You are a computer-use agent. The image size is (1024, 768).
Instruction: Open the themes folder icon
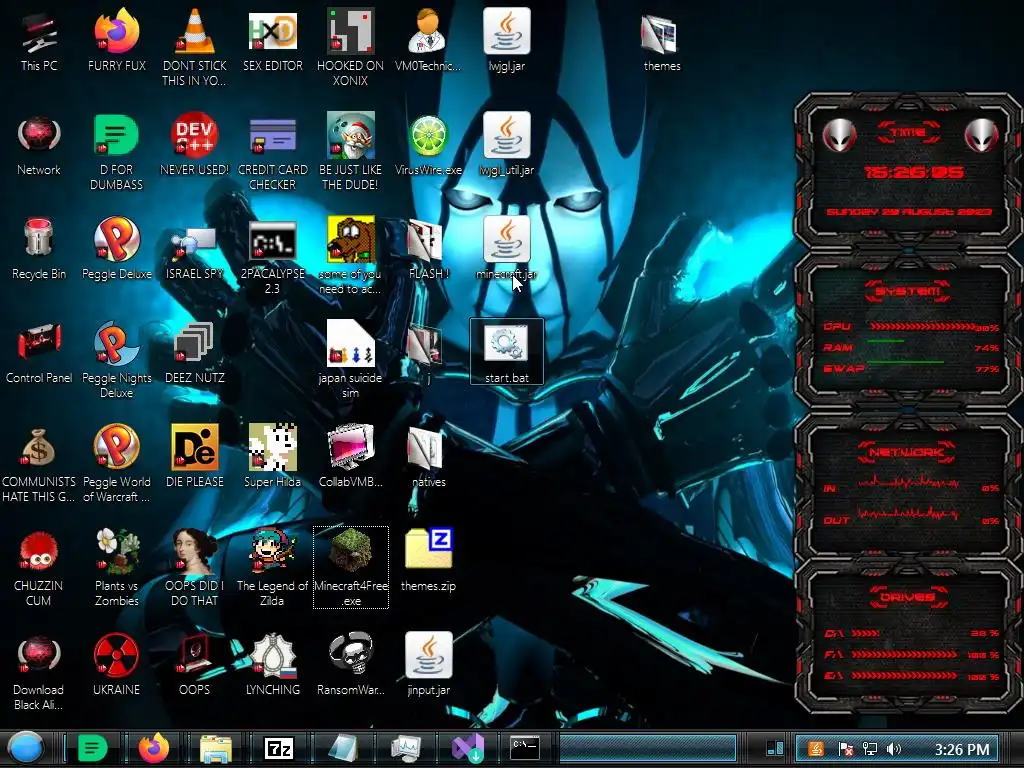pyautogui.click(x=661, y=34)
